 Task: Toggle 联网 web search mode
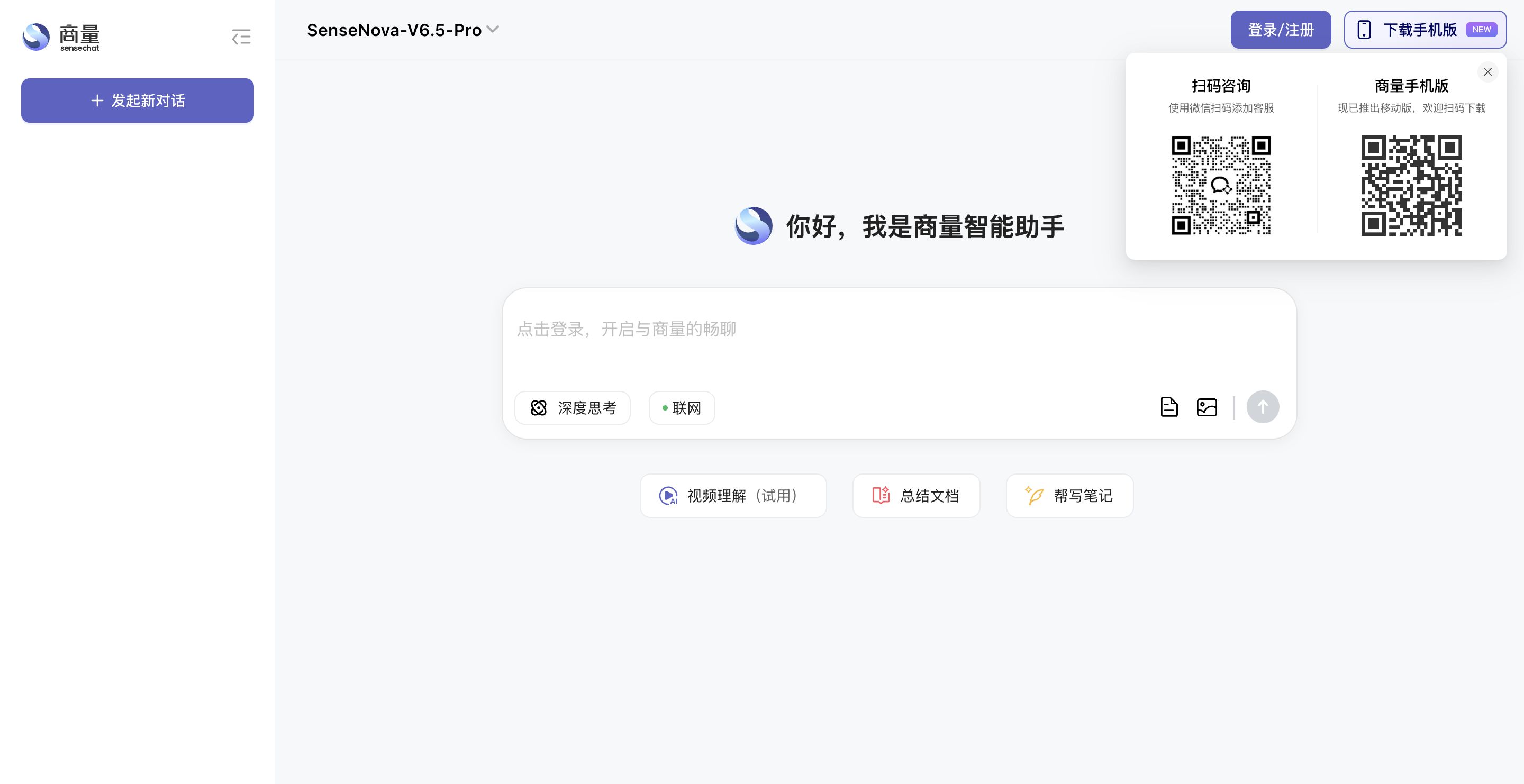(x=682, y=407)
